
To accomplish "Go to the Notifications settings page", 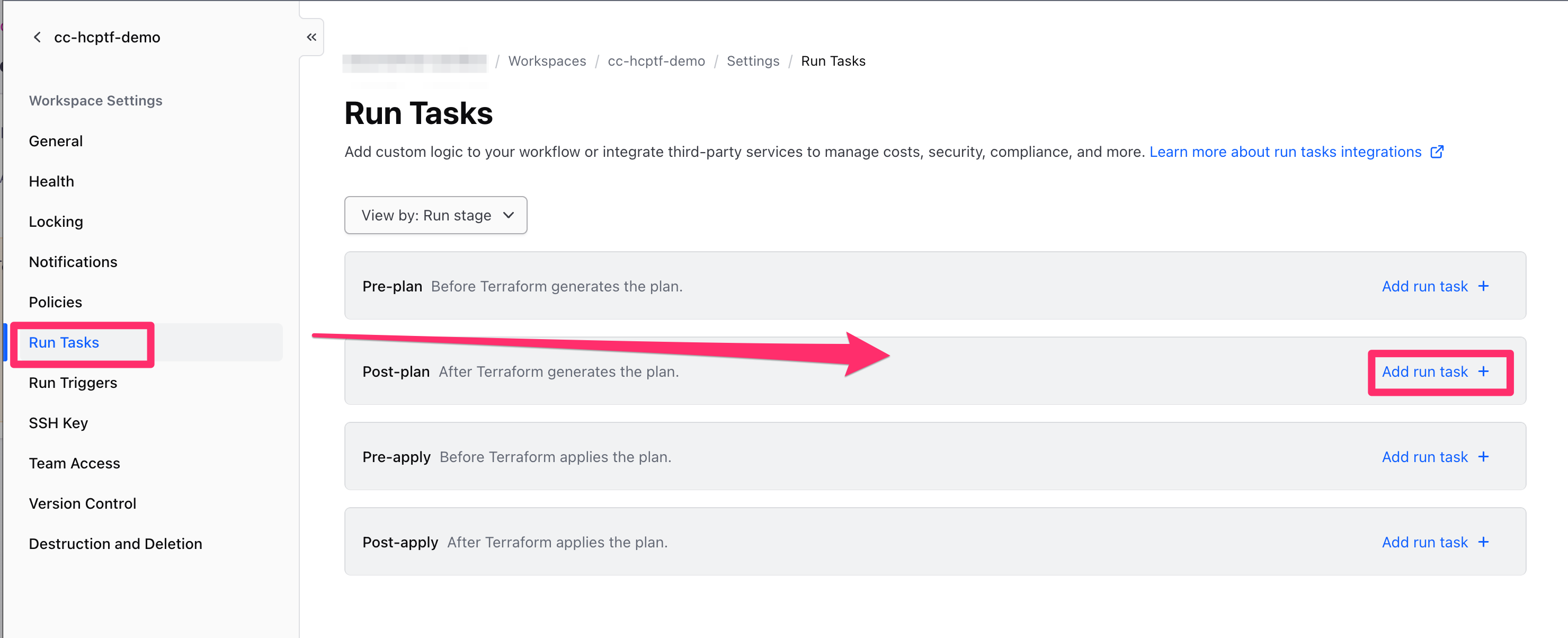I will 73,262.
